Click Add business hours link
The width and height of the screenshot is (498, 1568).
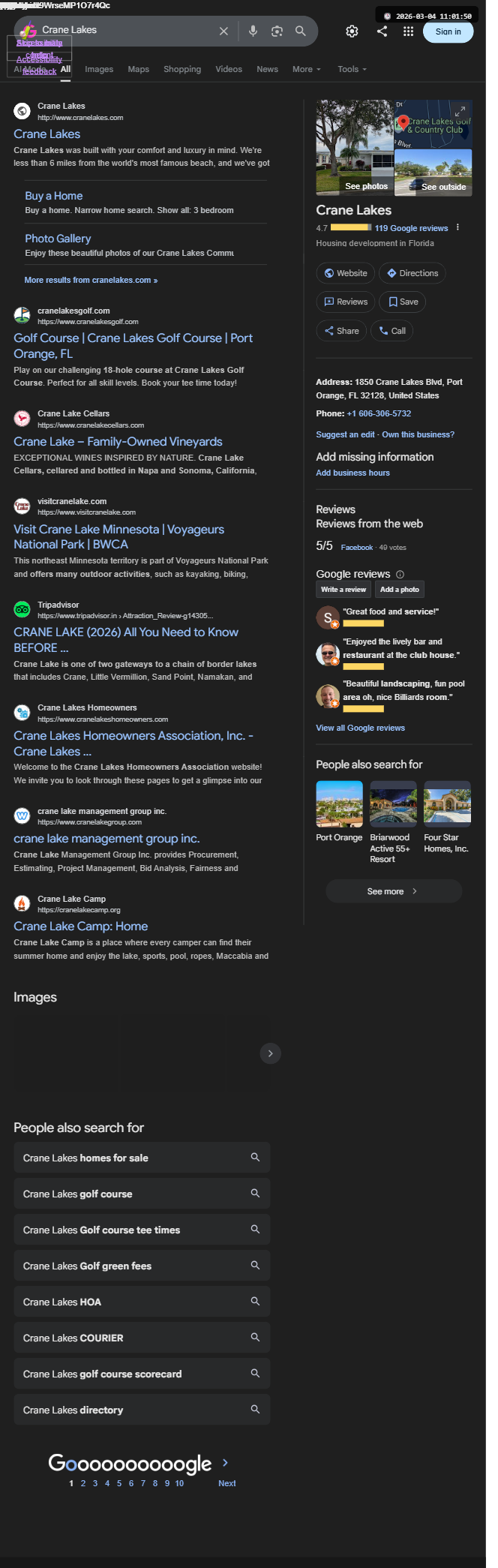[352, 473]
